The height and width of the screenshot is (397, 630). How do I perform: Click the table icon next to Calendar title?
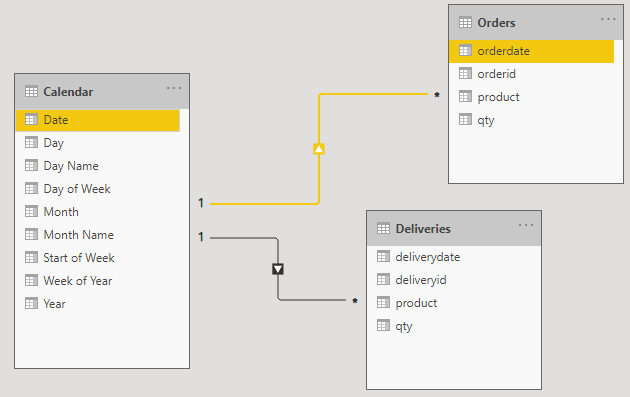[31, 92]
